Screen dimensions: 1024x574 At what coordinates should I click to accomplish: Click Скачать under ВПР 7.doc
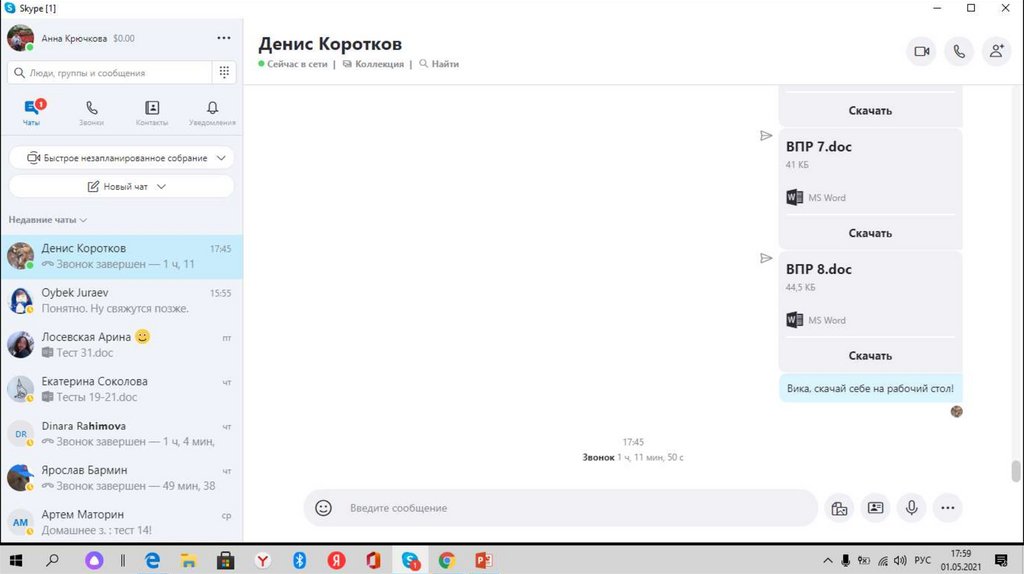(870, 233)
